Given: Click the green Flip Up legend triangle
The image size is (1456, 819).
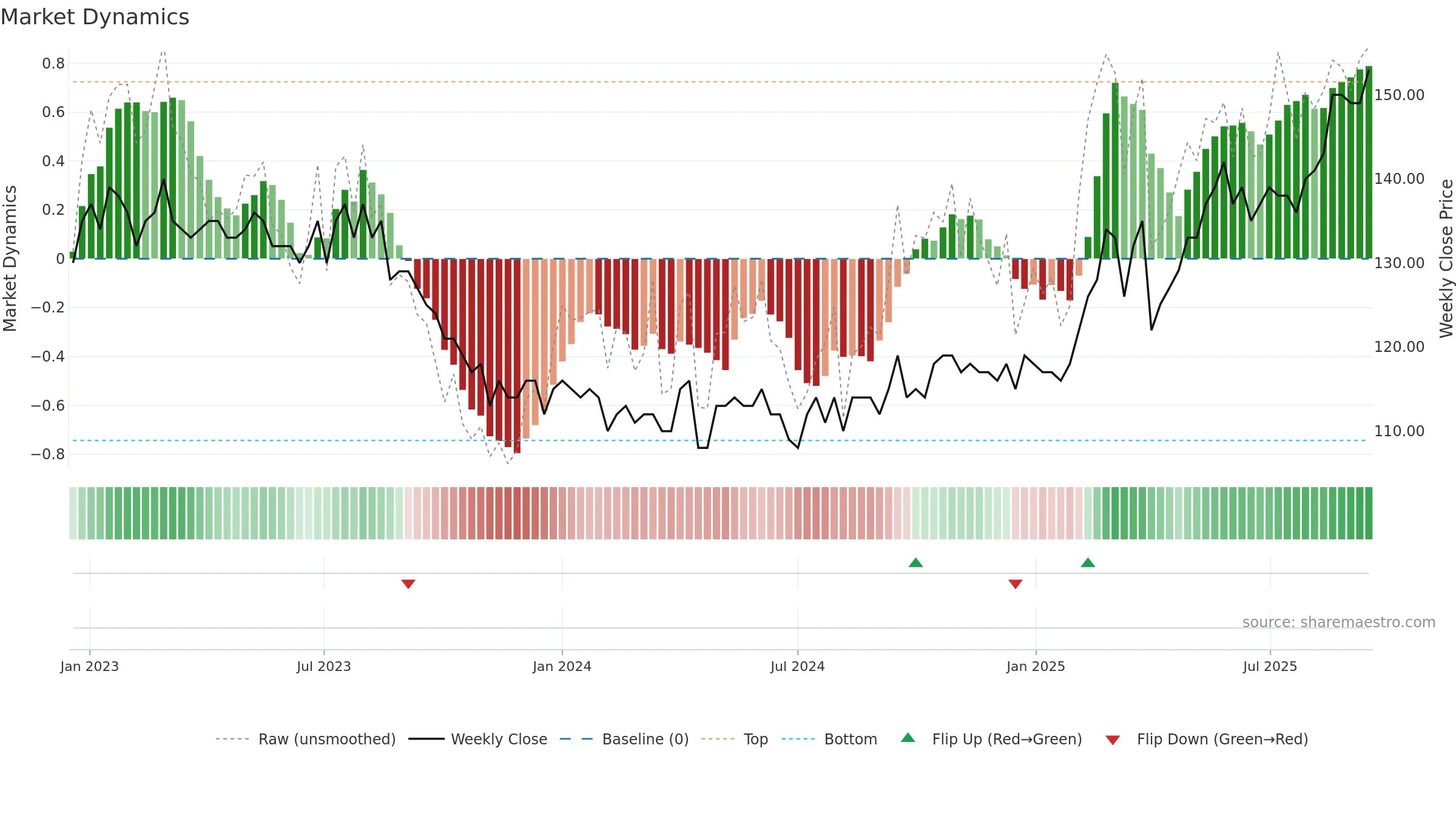Looking at the screenshot, I should 908,738.
